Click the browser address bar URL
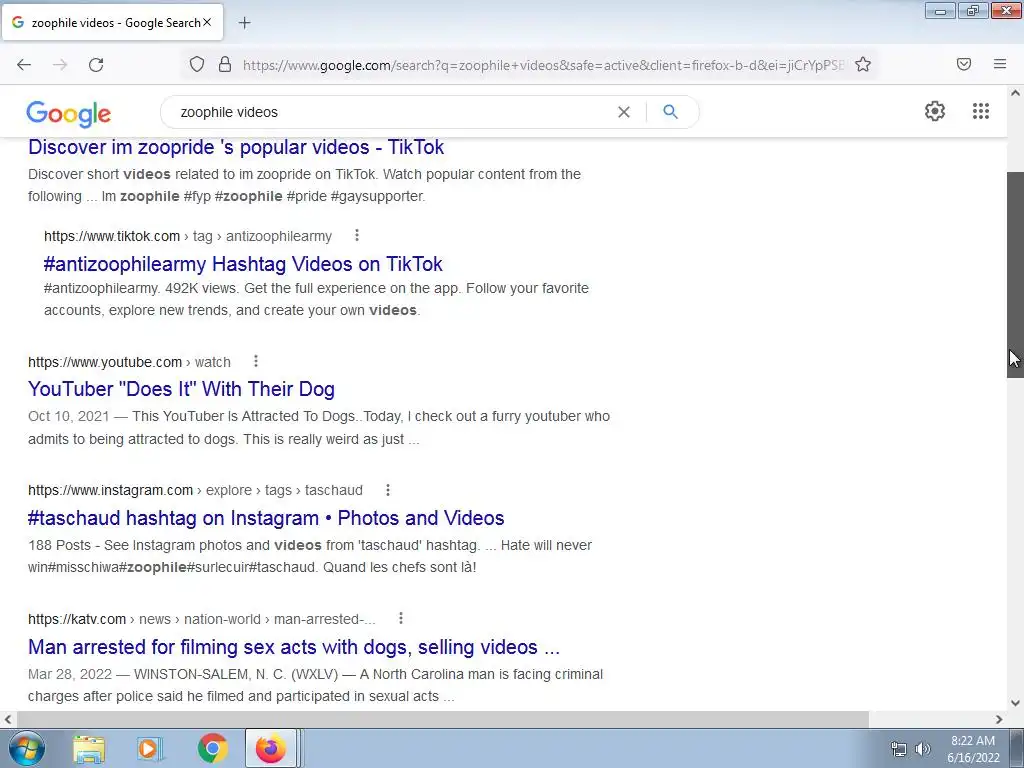 tap(543, 65)
